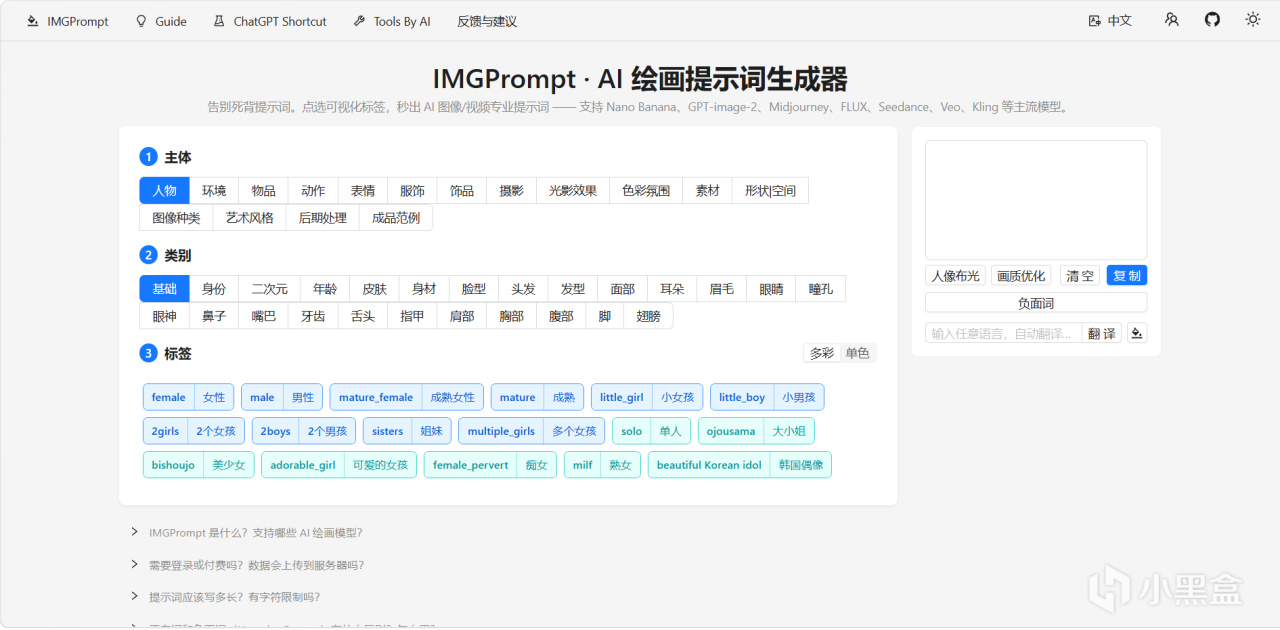Select the 发型 category tab
This screenshot has width=1280, height=630.
coord(573,288)
